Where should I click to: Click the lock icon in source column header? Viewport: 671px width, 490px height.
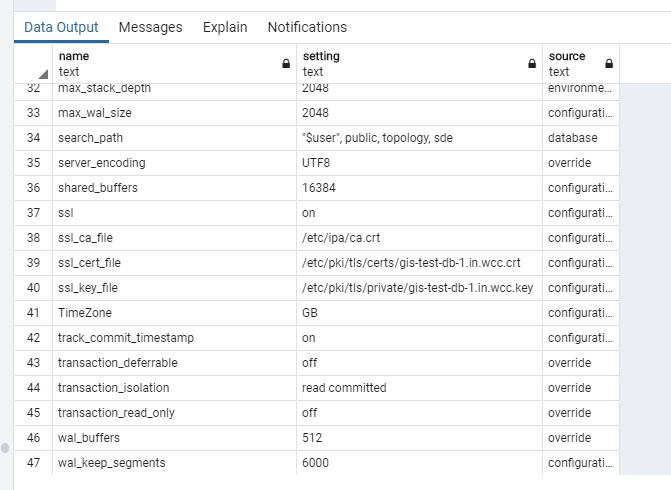(609, 63)
